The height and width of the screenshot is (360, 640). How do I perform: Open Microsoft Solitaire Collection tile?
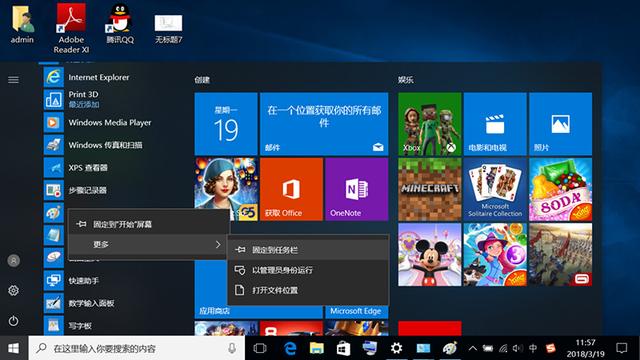[x=495, y=189]
